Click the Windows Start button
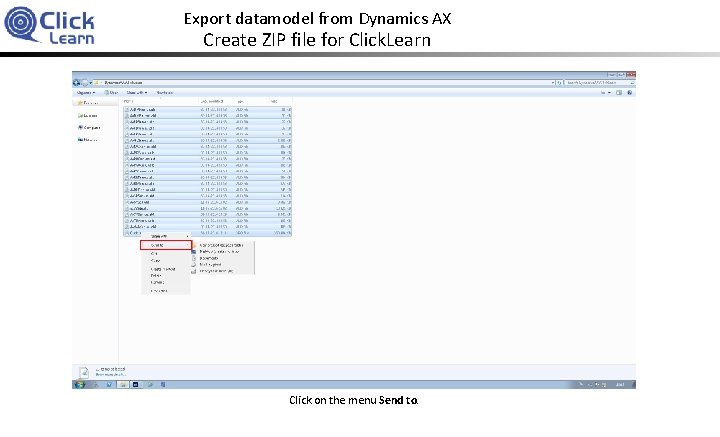 [x=79, y=385]
